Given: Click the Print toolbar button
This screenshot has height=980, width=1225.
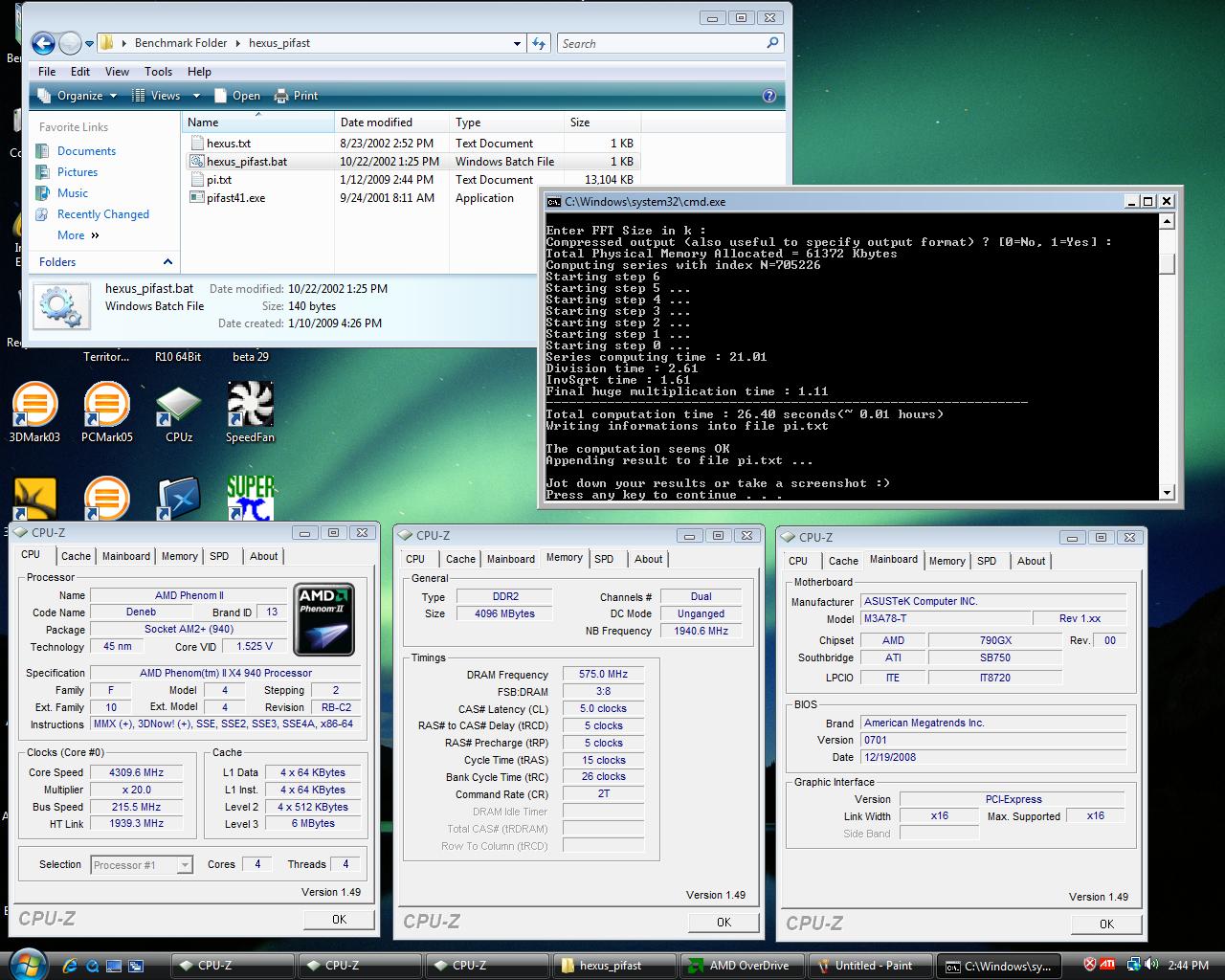Looking at the screenshot, I should tap(296, 96).
